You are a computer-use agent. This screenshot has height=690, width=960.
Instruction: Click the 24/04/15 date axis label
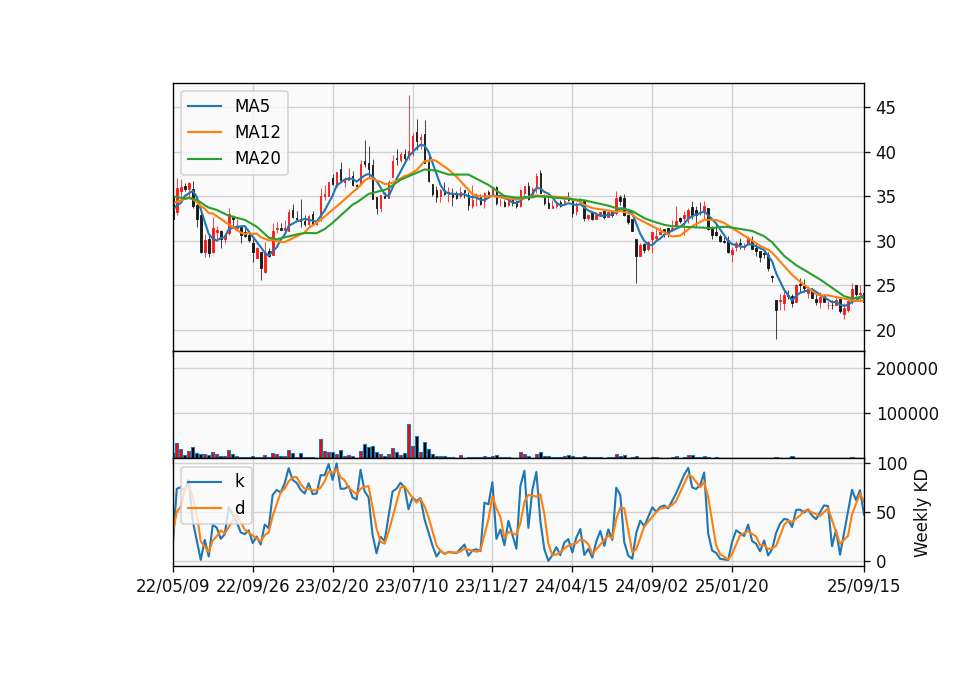pyautogui.click(x=572, y=586)
